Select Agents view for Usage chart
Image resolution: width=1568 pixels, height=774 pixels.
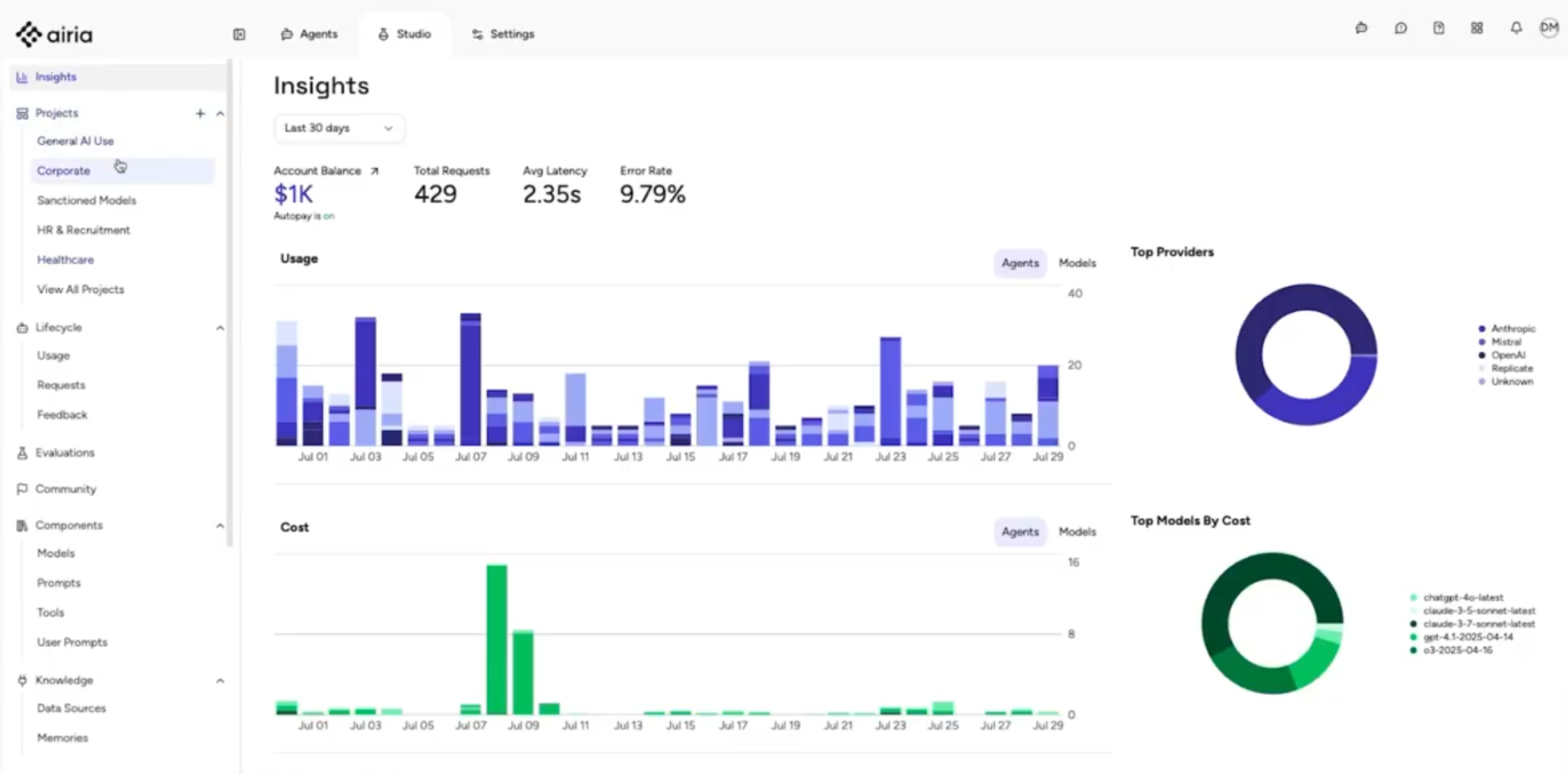pos(1020,263)
